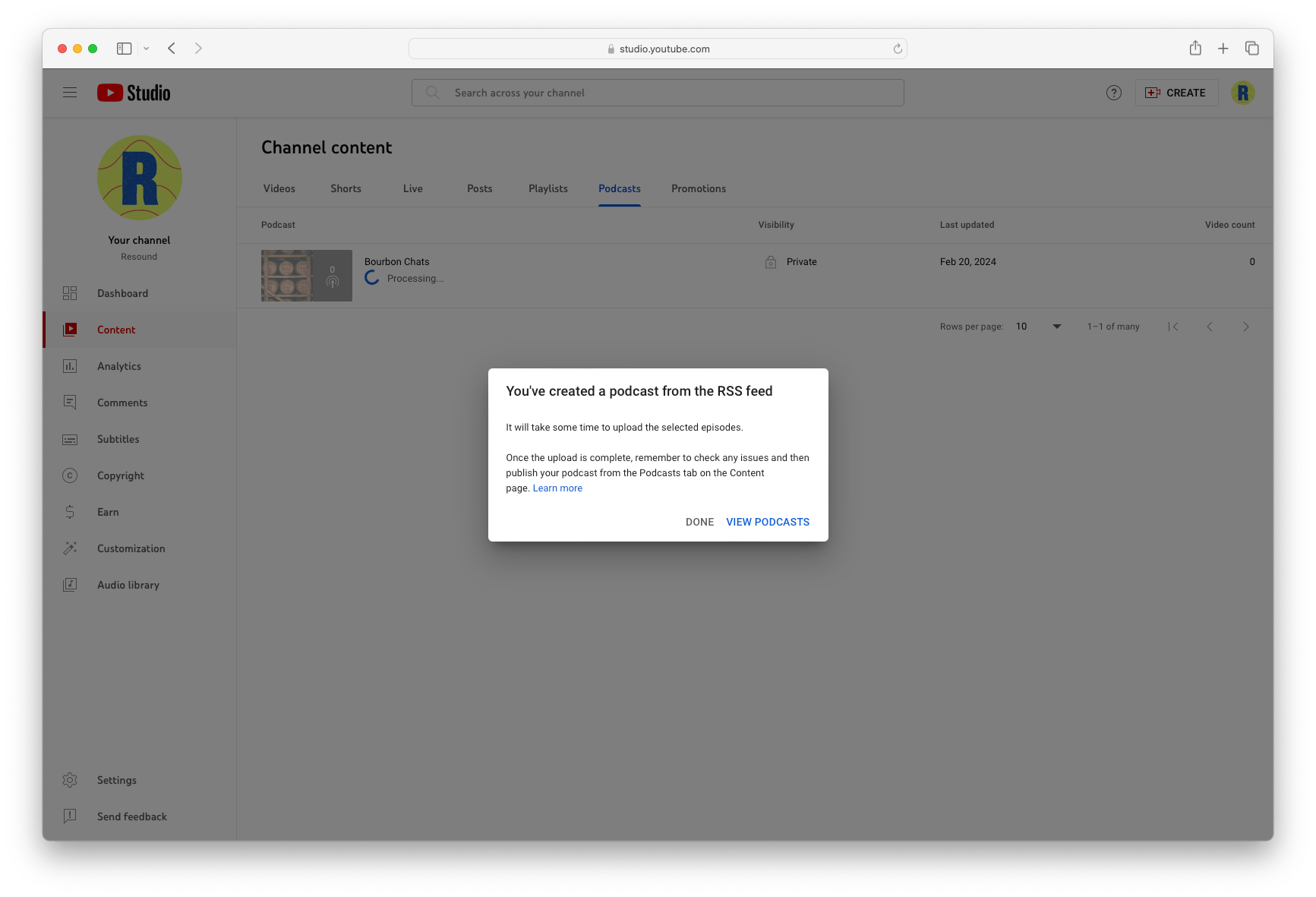The width and height of the screenshot is (1316, 897).
Task: Open a new Safari tab
Action: click(x=1223, y=49)
